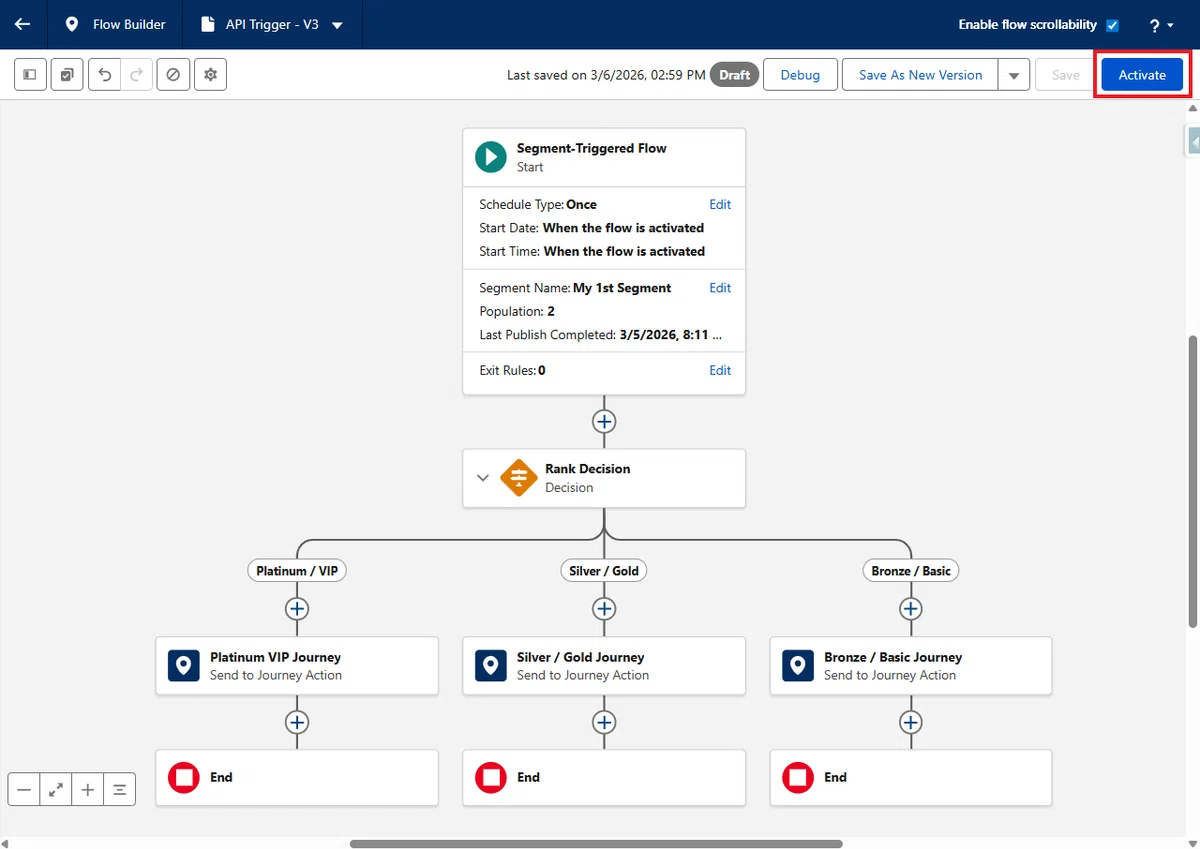Click the vertical scrollbar thumb
1200x849 pixels.
click(x=1192, y=482)
